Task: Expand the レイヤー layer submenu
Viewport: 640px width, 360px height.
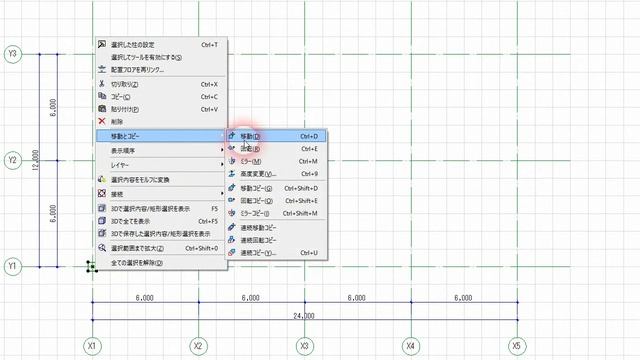Action: (161, 165)
